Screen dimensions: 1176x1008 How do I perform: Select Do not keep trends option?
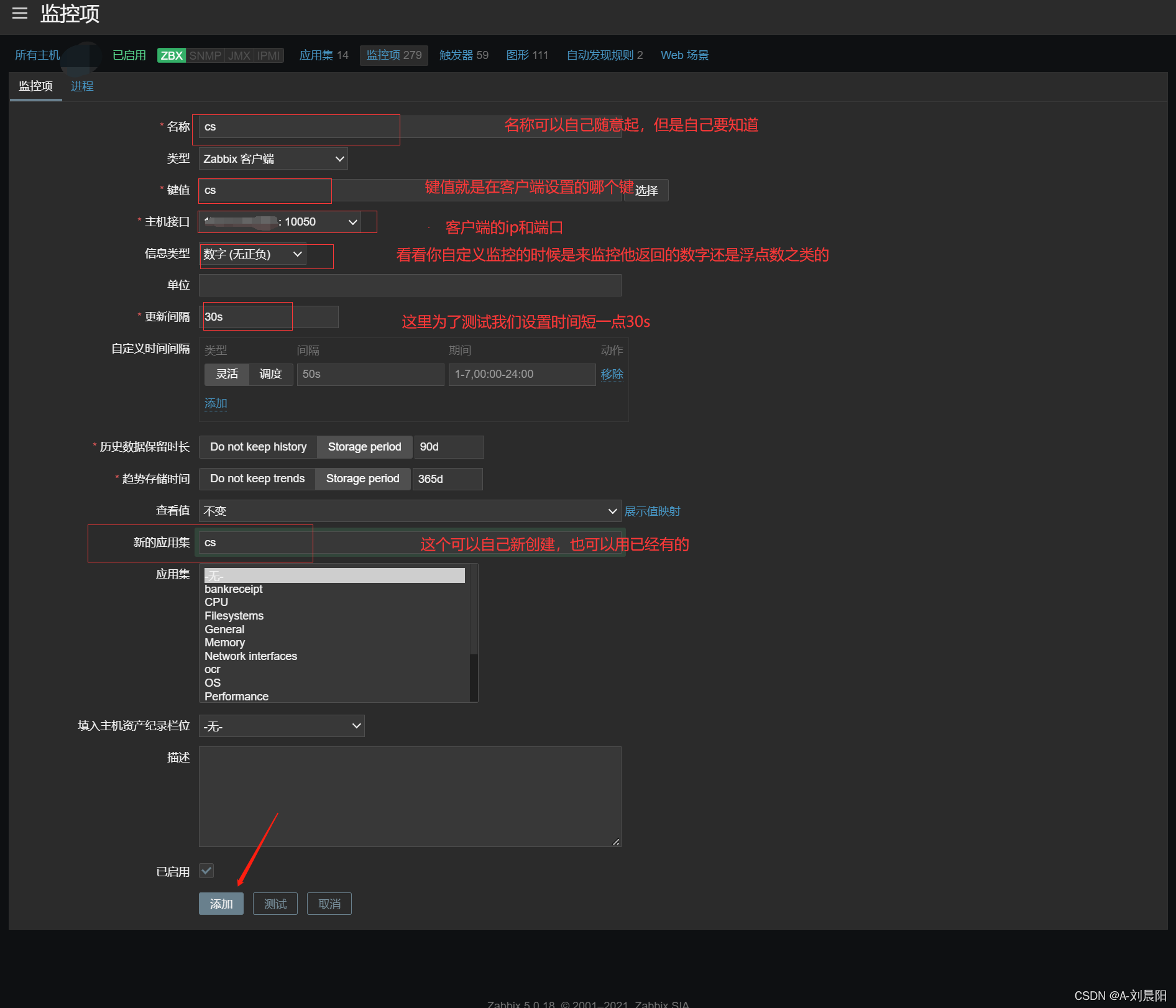point(257,479)
